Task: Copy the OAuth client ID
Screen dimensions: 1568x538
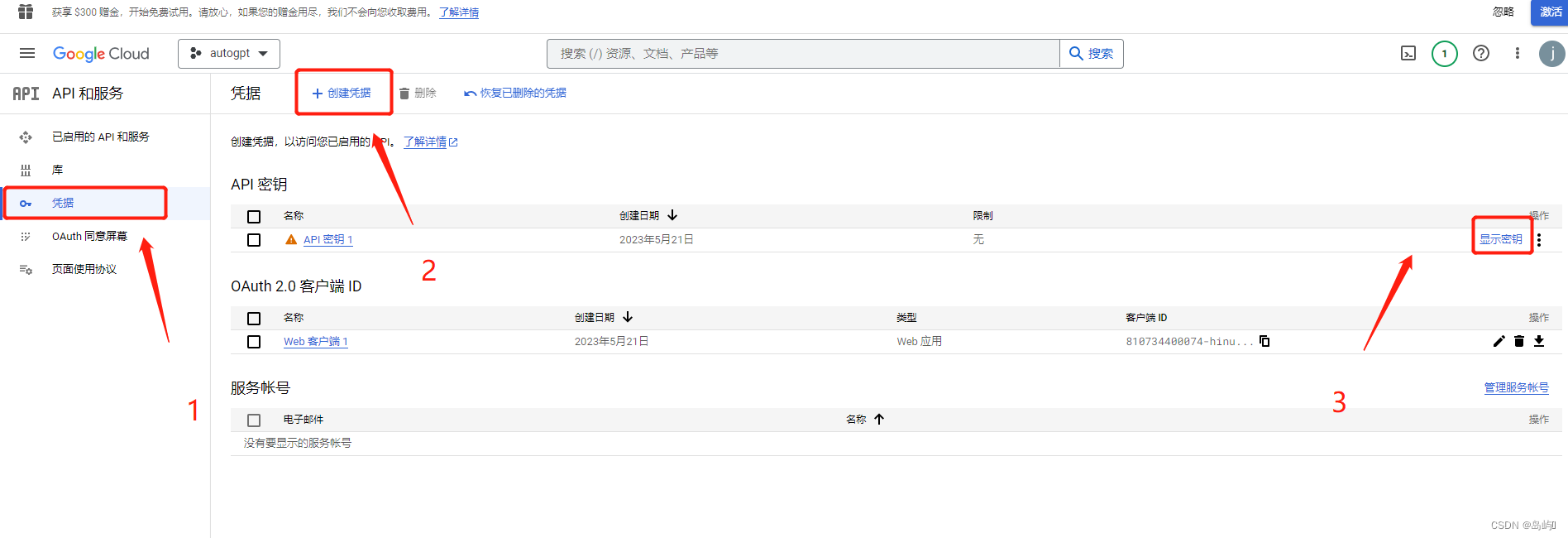Action: [x=1264, y=341]
